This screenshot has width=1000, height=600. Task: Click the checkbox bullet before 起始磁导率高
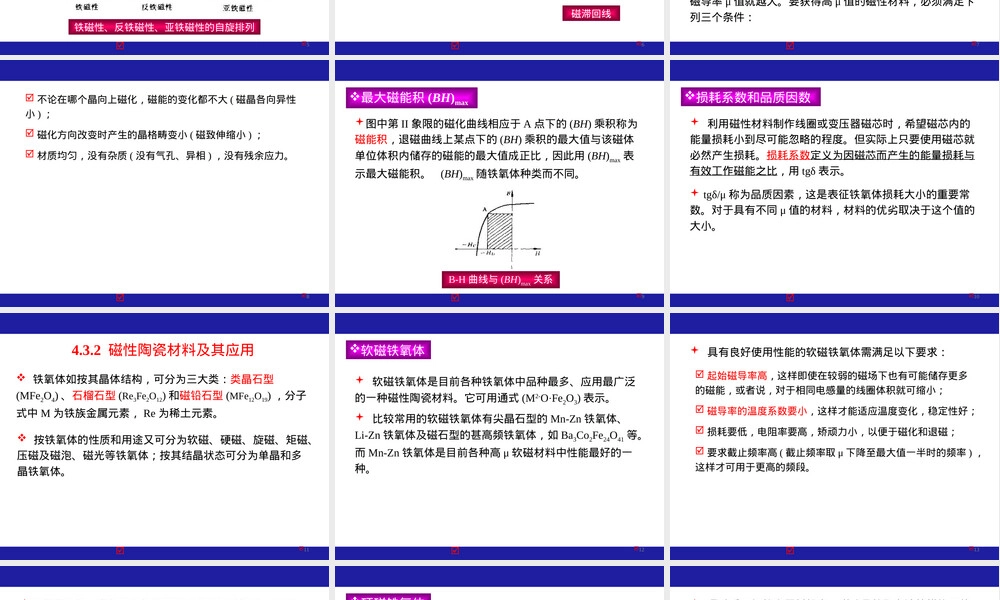pyautogui.click(x=700, y=374)
